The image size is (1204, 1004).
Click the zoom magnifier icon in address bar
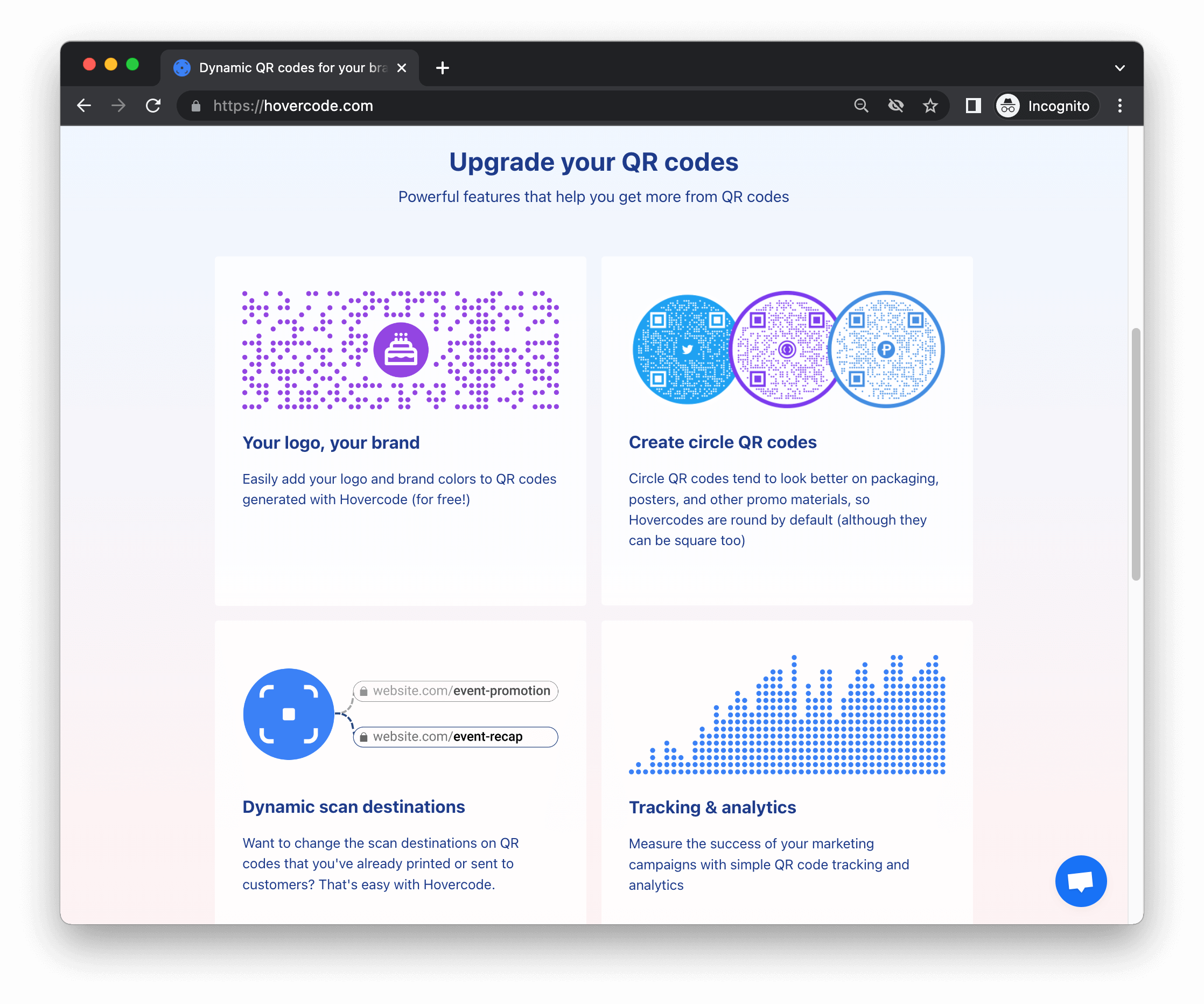(861, 106)
